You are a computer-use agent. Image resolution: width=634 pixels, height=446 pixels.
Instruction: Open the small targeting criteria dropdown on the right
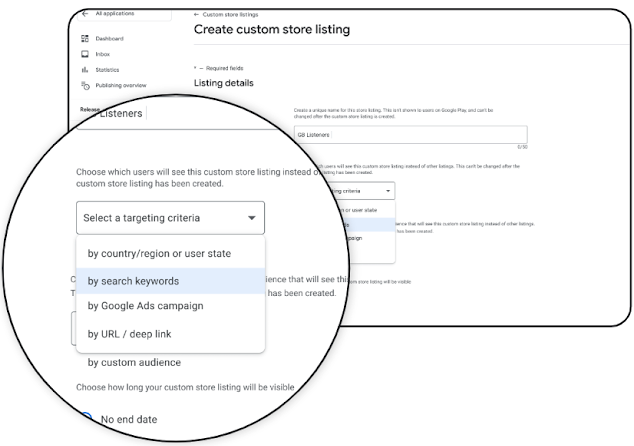coord(359,191)
